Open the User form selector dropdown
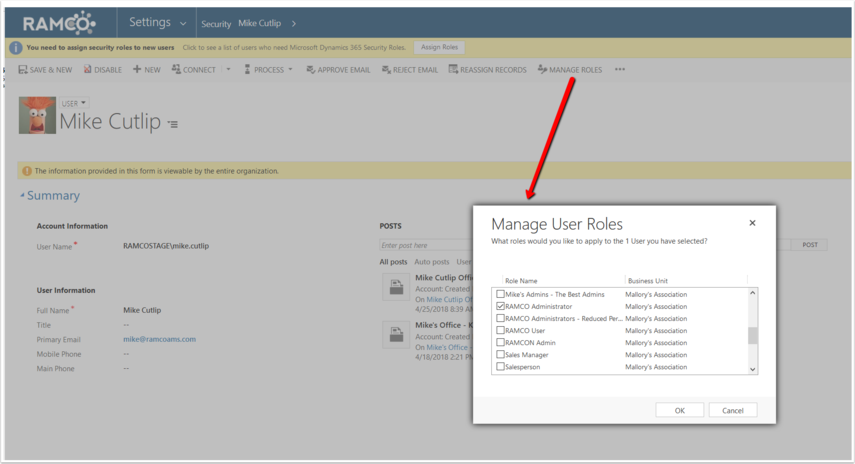 74,103
